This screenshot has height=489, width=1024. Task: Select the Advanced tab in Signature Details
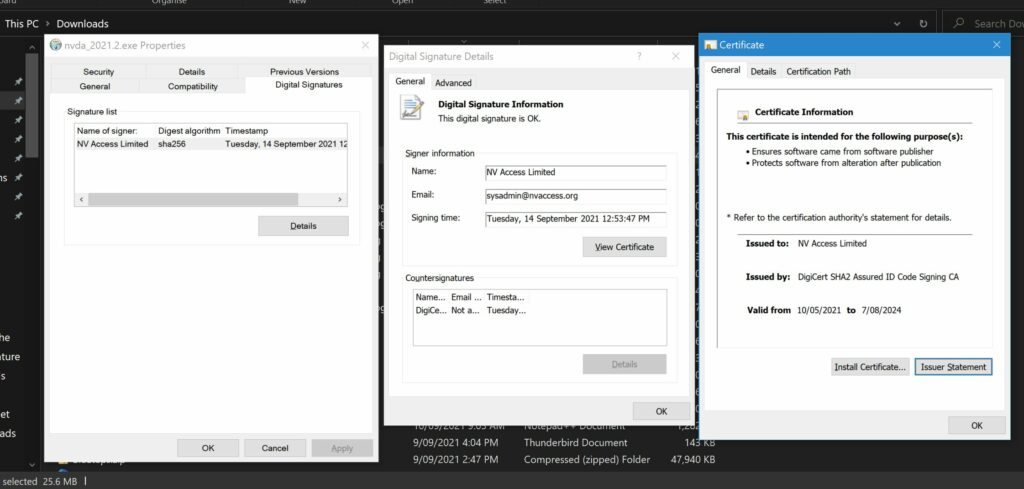pos(453,83)
